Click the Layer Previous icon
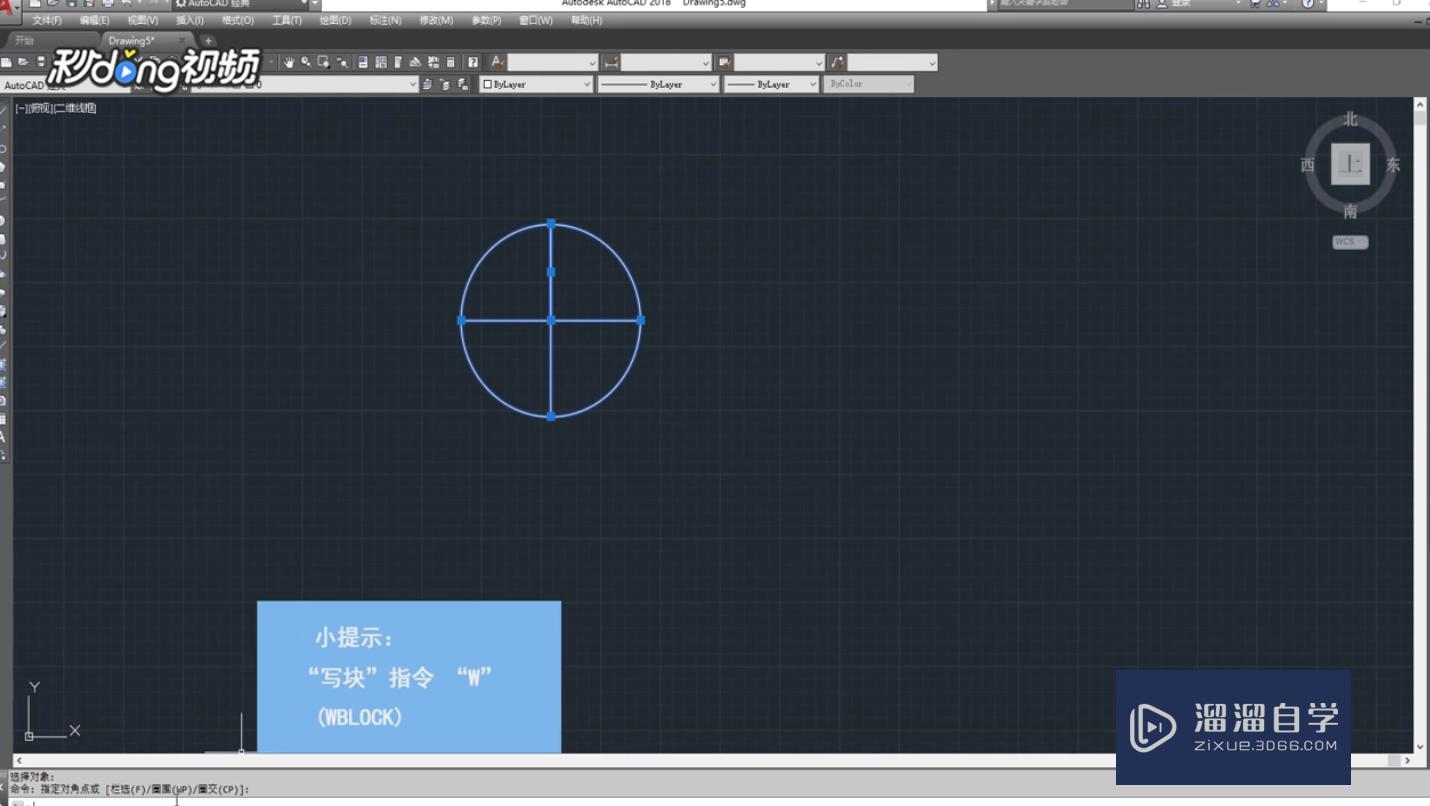 point(445,85)
